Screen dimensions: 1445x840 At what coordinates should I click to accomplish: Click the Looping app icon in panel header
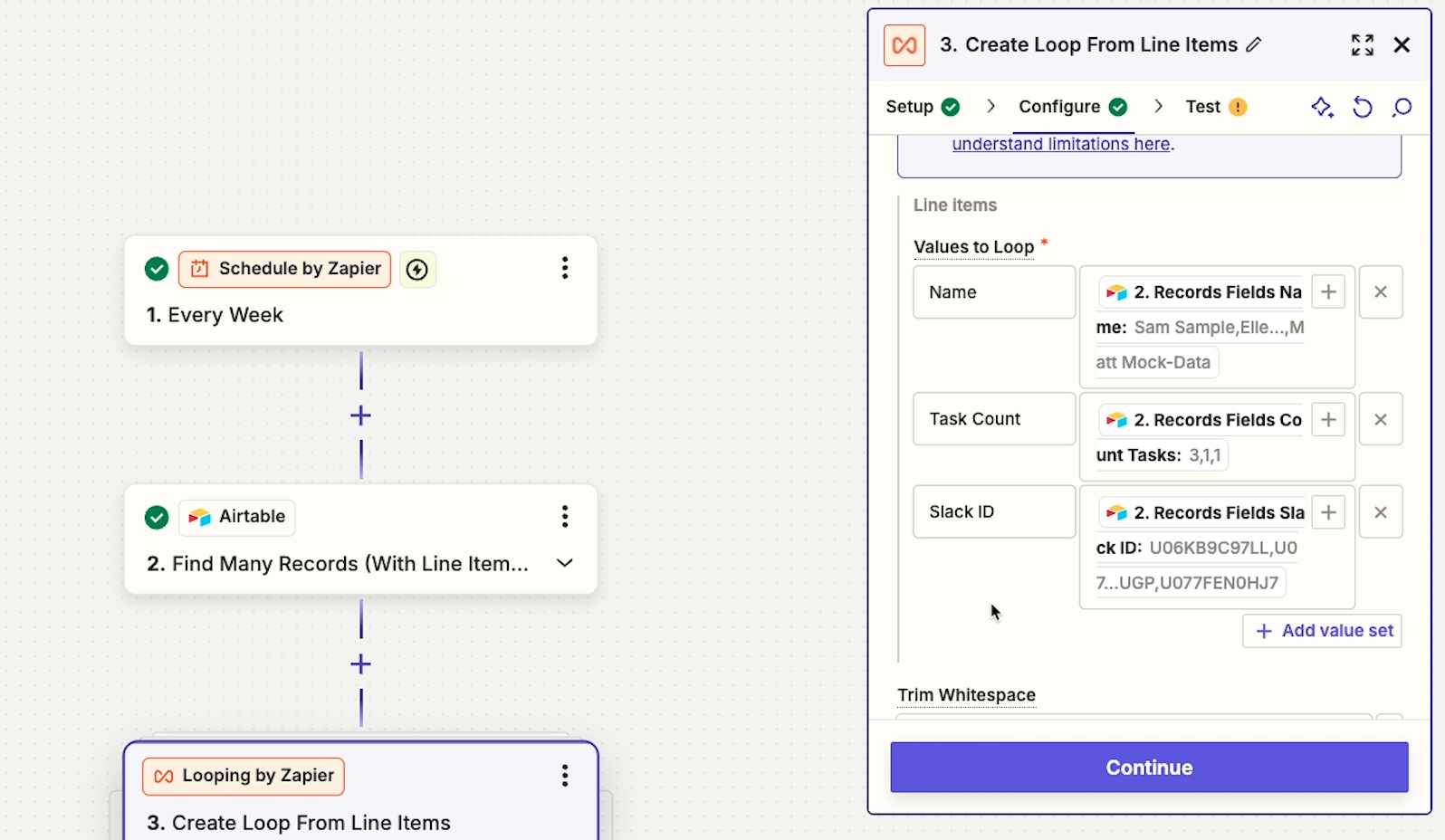[904, 45]
